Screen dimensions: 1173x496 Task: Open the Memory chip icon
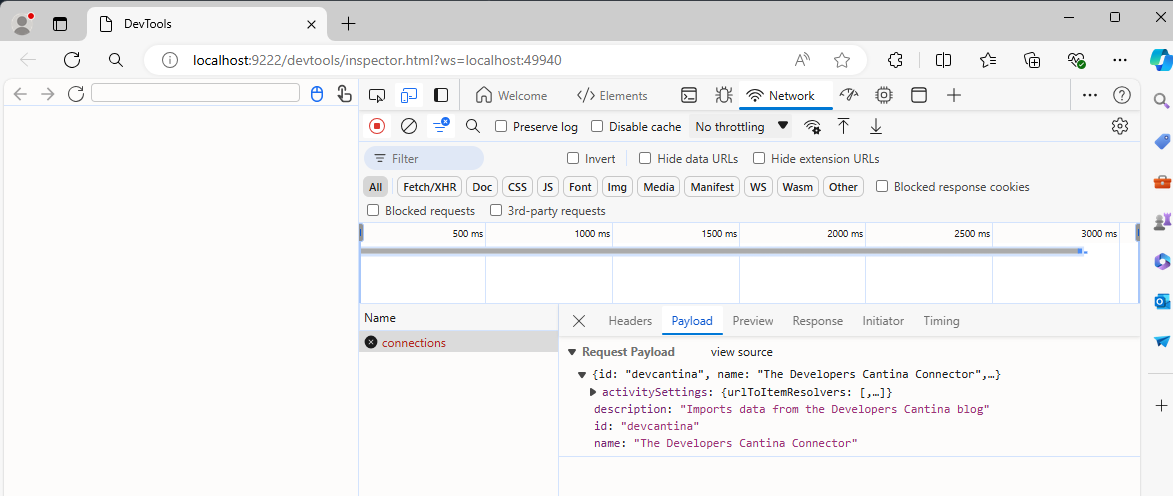click(884, 95)
